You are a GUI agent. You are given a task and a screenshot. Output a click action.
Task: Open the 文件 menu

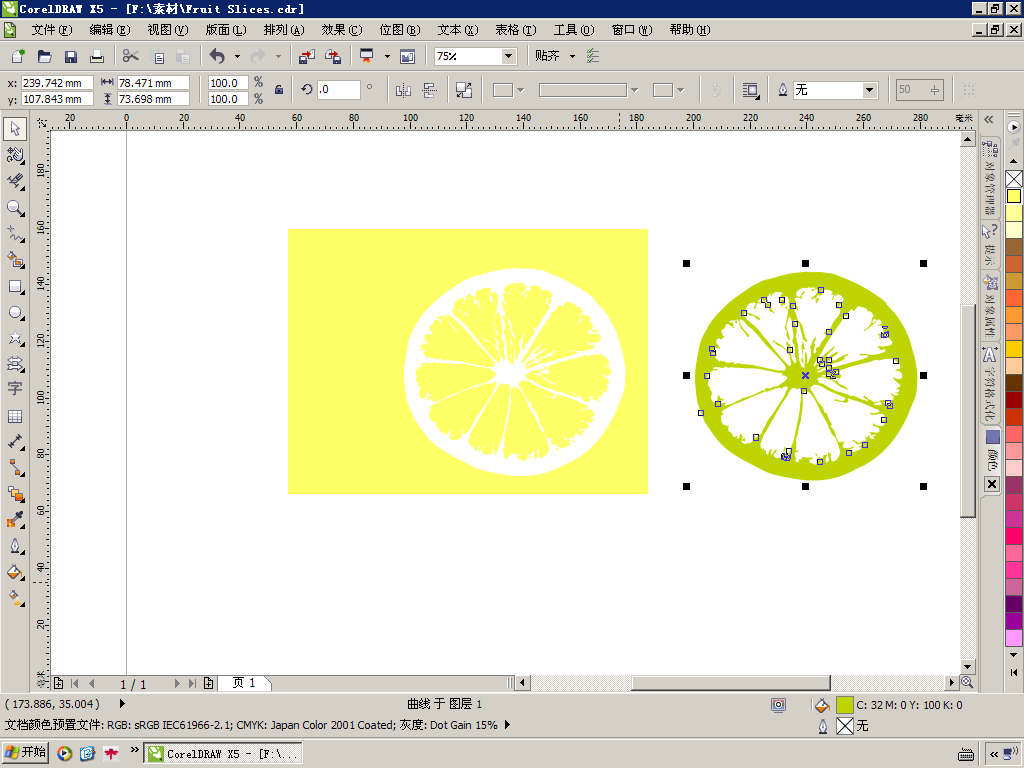point(52,30)
